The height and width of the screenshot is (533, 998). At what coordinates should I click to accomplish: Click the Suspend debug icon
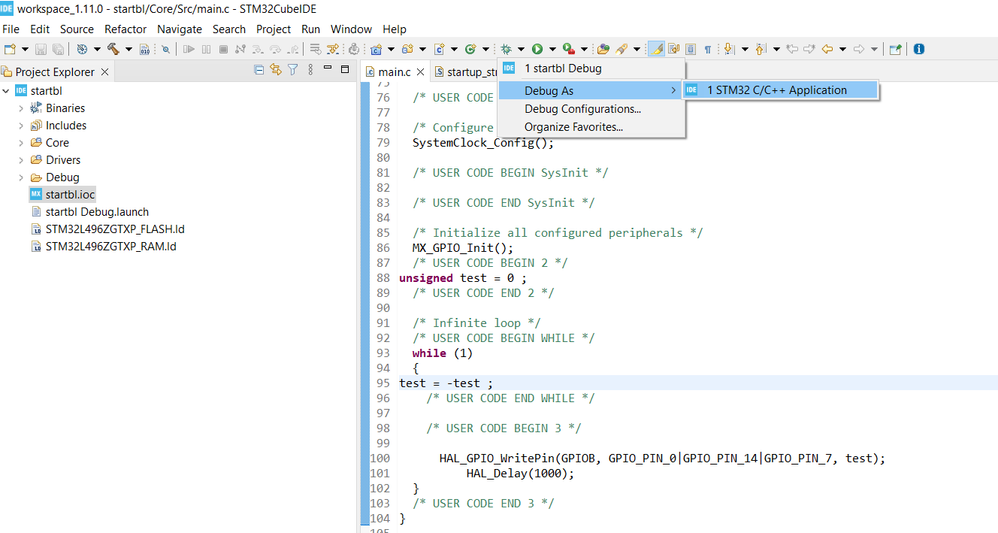pos(206,49)
